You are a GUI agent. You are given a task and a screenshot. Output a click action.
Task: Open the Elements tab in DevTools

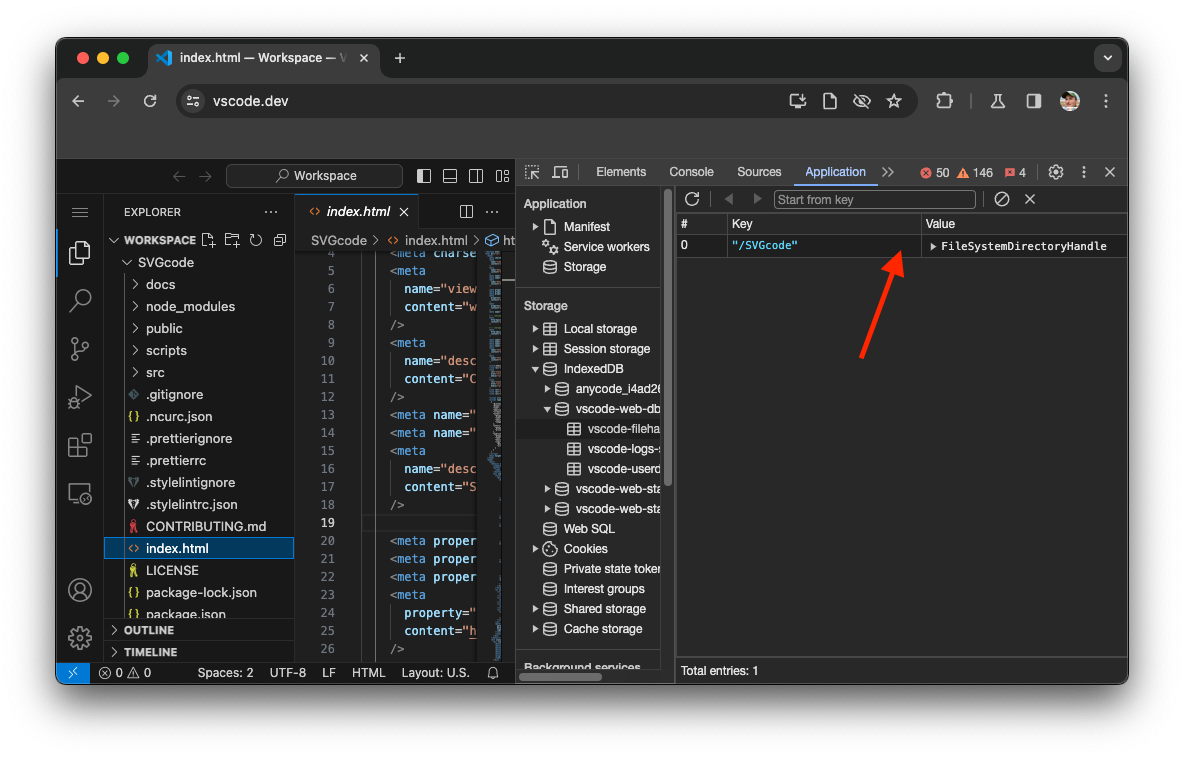click(620, 171)
